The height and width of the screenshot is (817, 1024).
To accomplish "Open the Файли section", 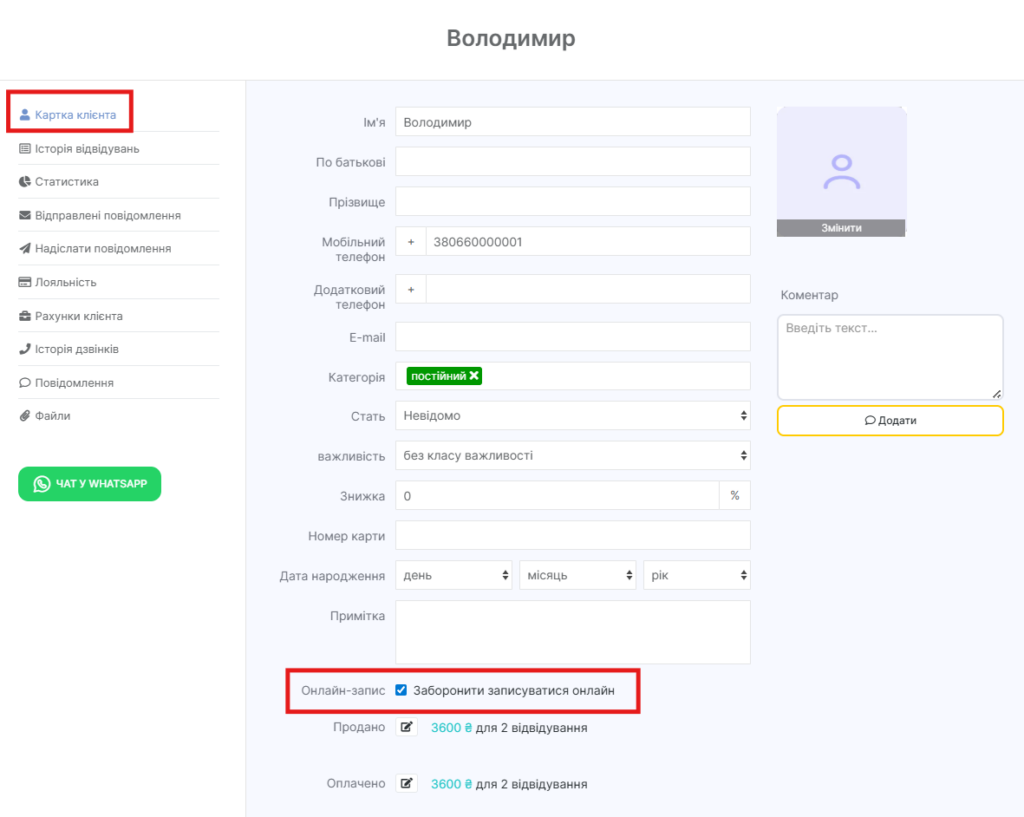I will (x=52, y=415).
